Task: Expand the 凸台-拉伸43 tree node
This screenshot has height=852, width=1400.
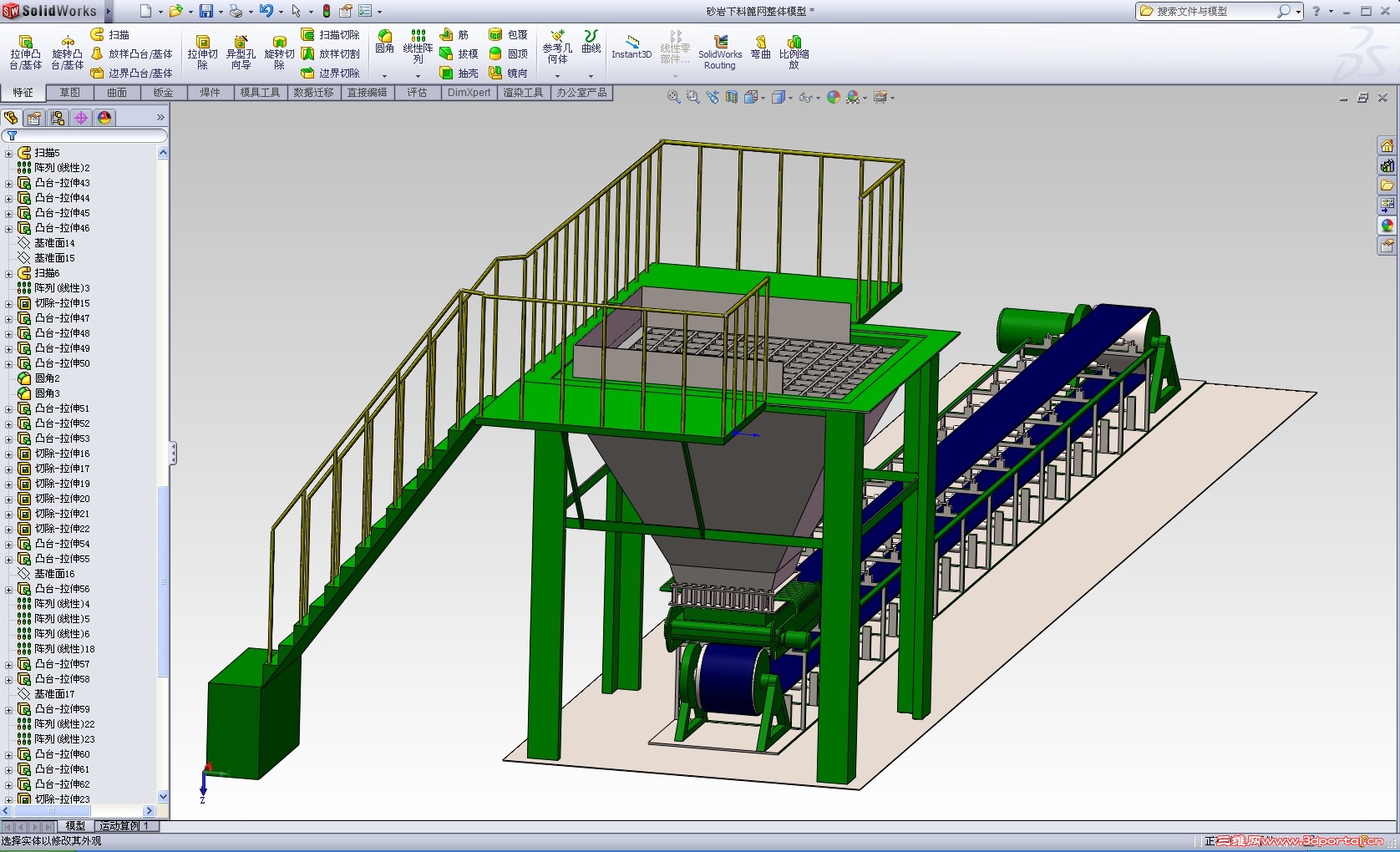Action: click(8, 183)
